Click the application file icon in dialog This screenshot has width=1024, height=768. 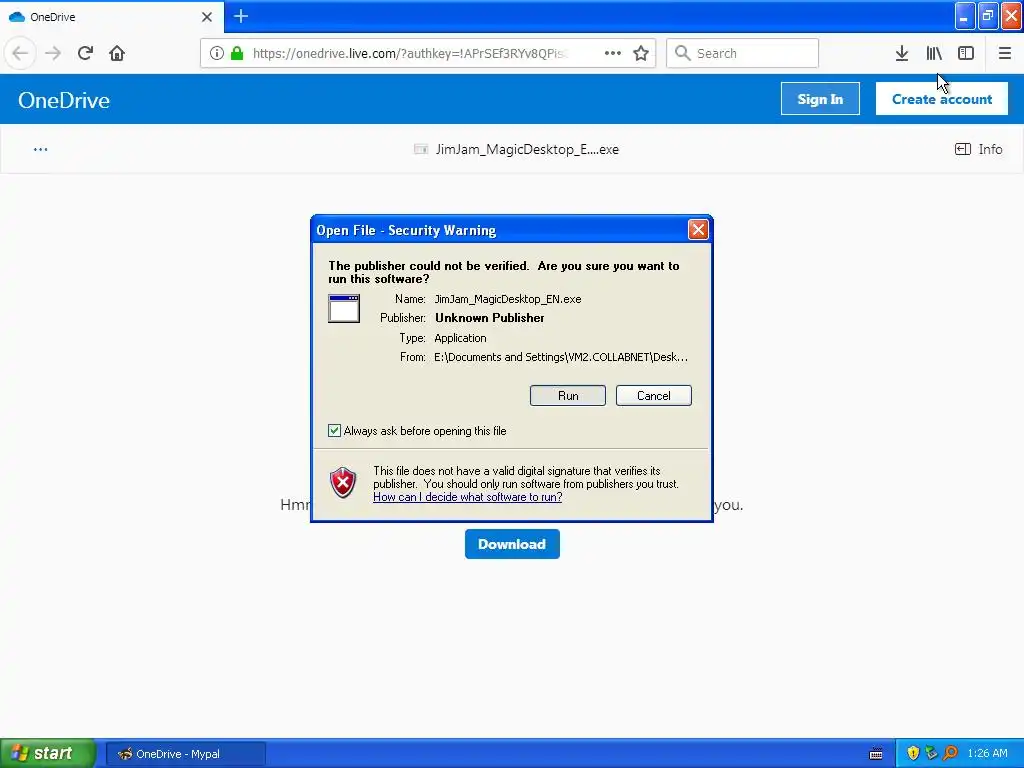click(344, 308)
